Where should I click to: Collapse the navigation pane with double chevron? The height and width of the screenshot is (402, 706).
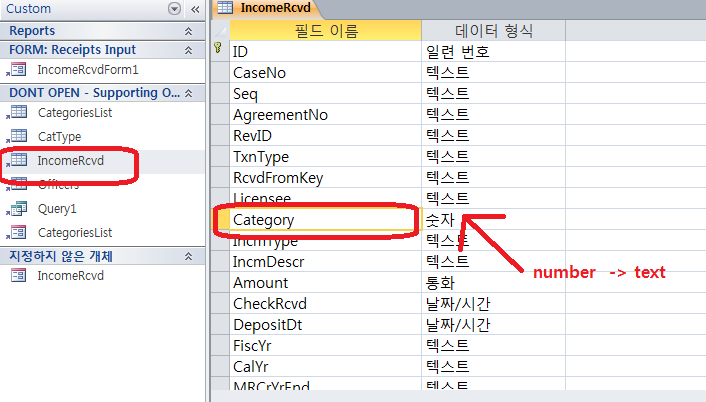click(x=195, y=9)
